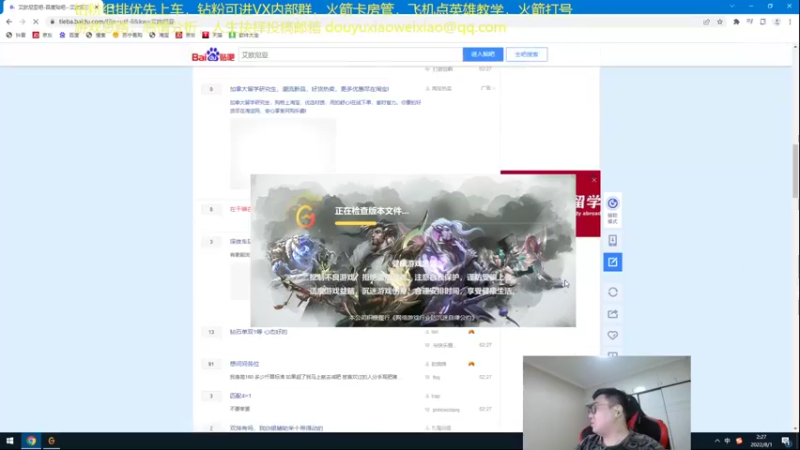
Task: Toggle the Chrome side panel icon
Action: click(x=763, y=22)
